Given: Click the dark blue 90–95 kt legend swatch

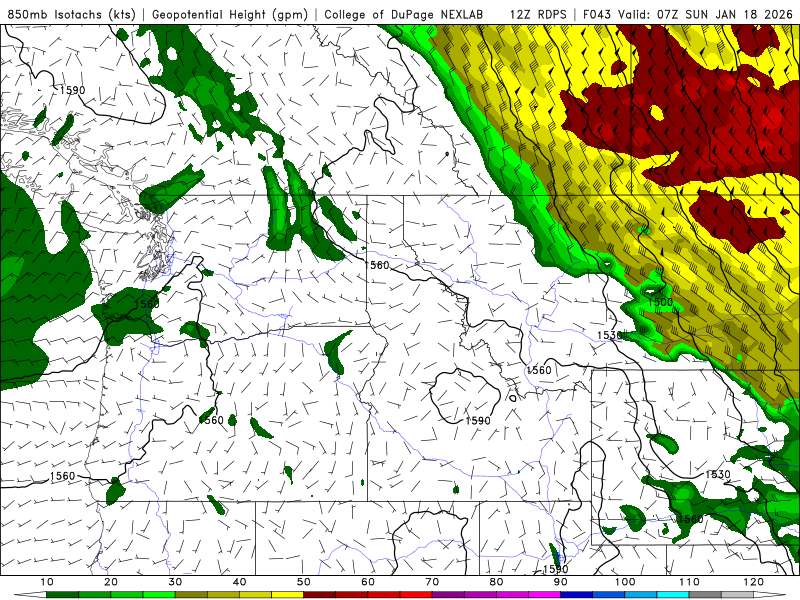Looking at the screenshot, I should pyautogui.click(x=577, y=595).
